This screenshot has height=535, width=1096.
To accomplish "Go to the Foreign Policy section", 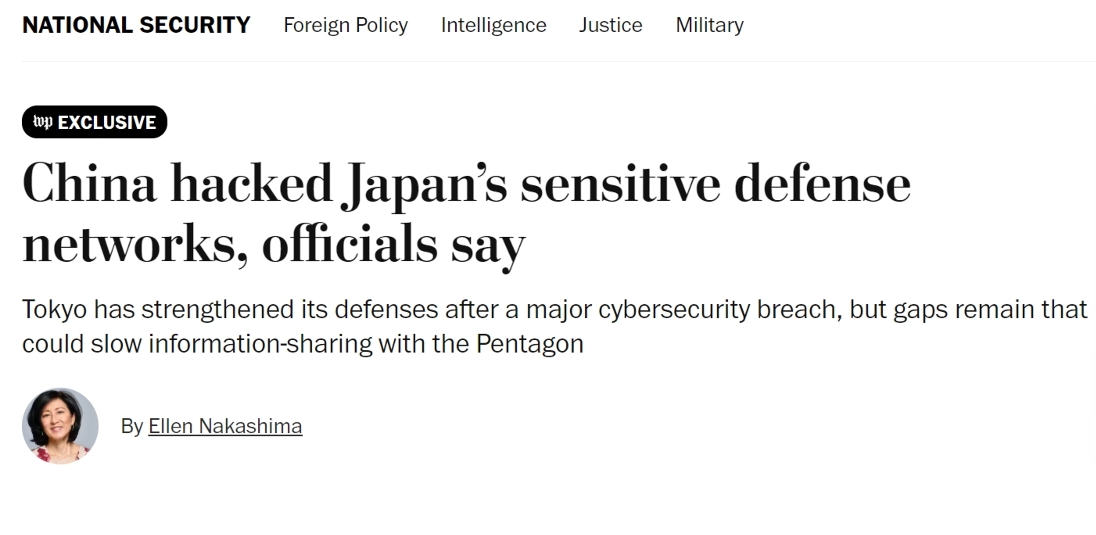I will [345, 25].
